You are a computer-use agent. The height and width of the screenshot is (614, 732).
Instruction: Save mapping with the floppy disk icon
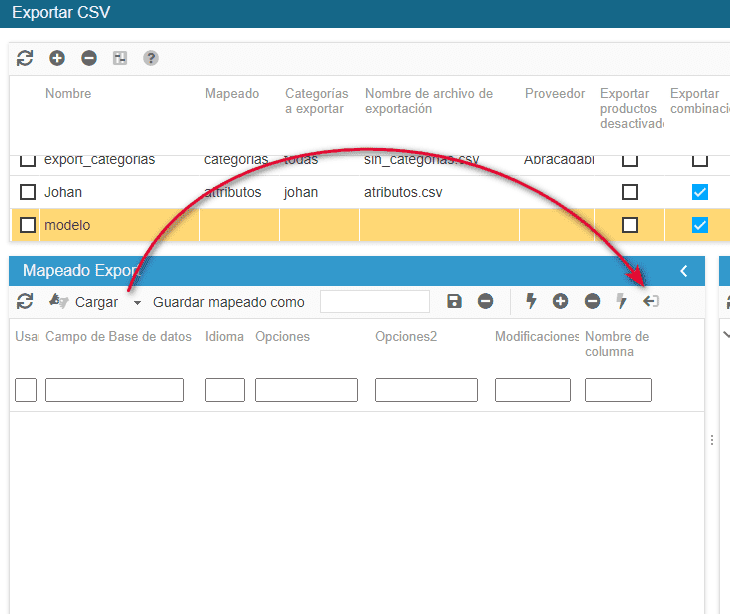(x=454, y=301)
